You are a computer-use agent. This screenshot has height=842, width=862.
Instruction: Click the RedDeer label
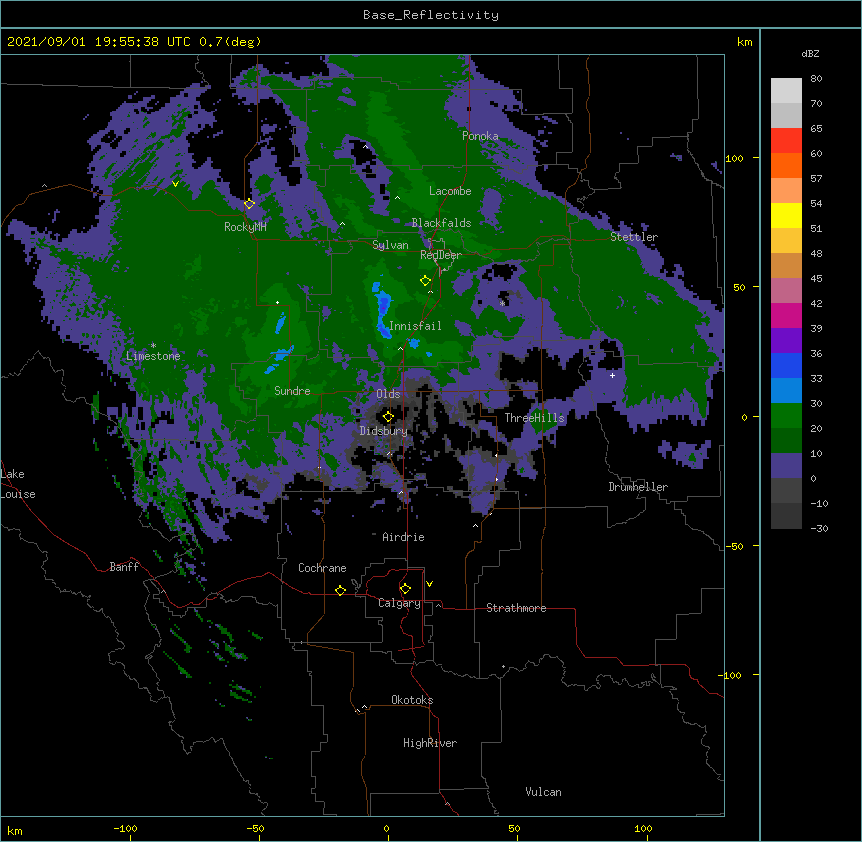point(440,255)
